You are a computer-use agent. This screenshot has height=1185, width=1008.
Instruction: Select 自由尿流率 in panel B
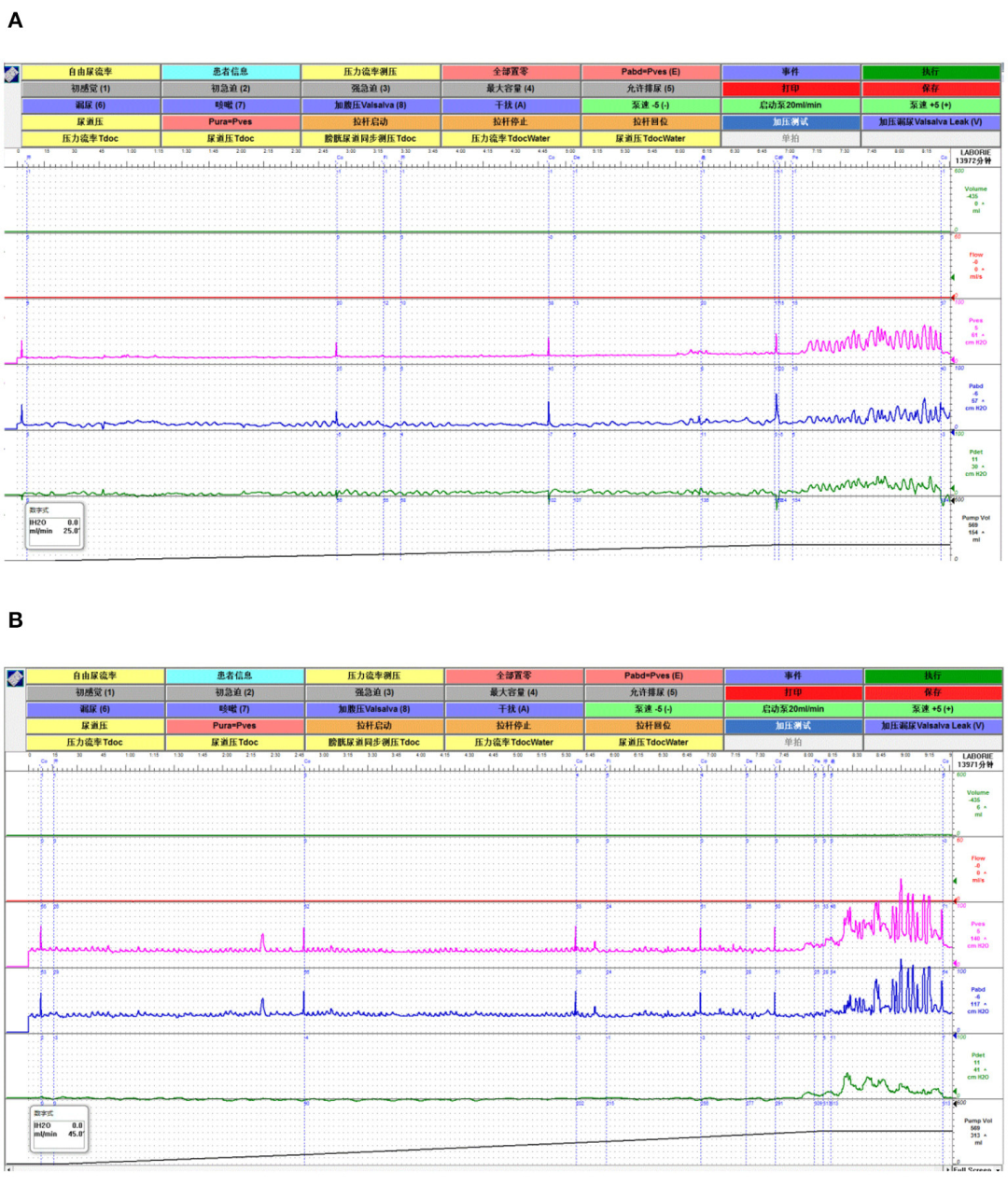click(x=95, y=676)
